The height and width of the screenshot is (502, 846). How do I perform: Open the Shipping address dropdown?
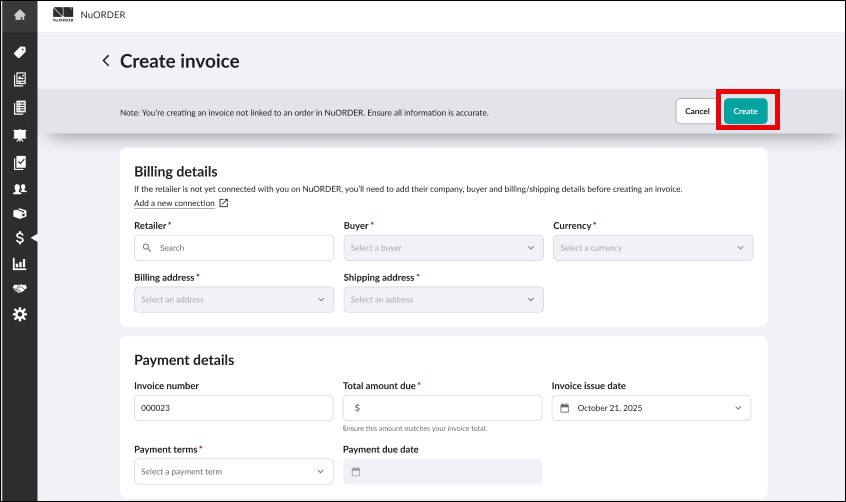443,300
